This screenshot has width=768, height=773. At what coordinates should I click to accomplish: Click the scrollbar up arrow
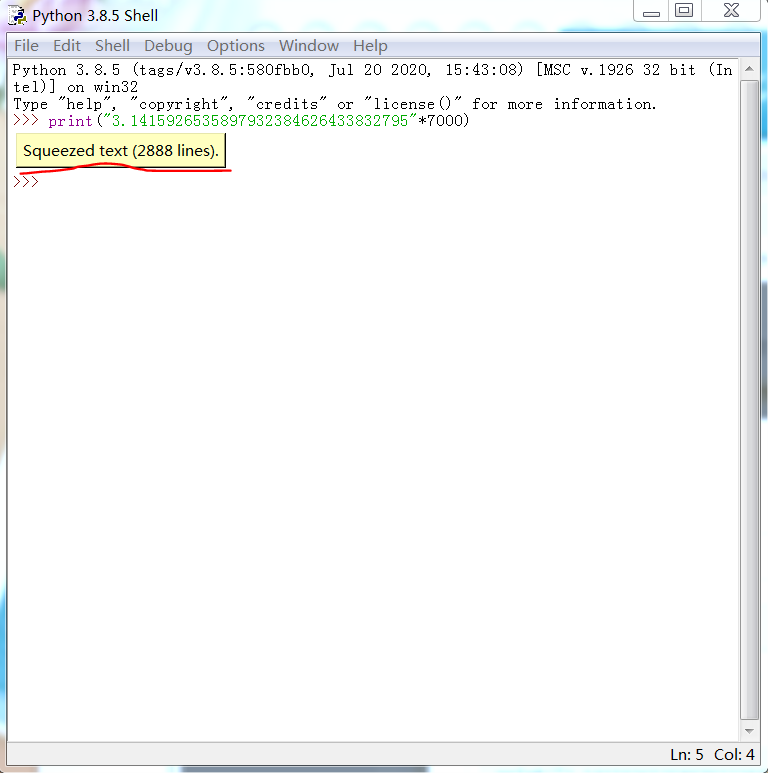pyautogui.click(x=749, y=70)
